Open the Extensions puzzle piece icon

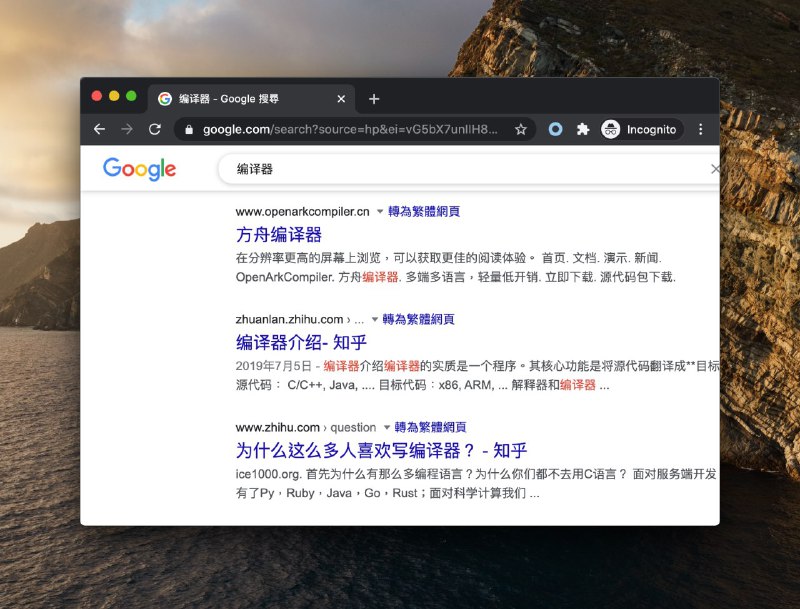pos(583,129)
